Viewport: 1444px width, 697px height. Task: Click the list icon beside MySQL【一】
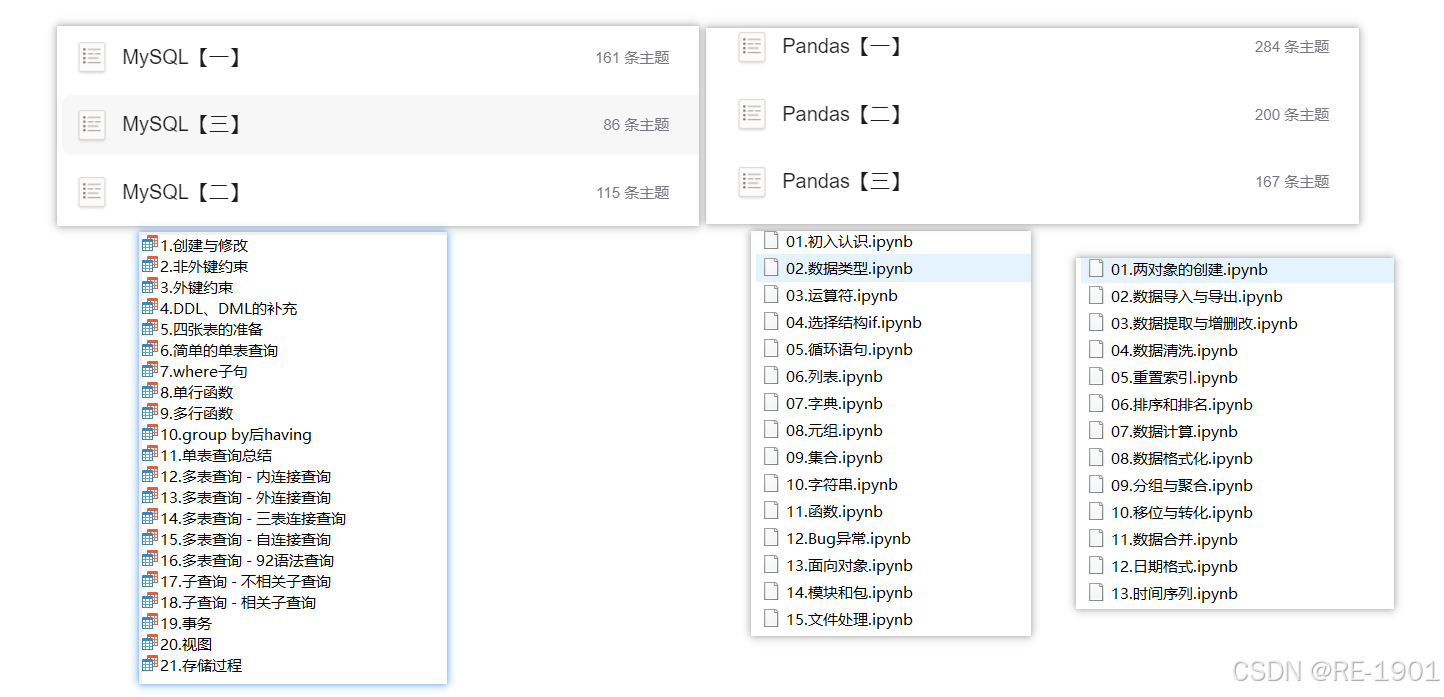(92, 57)
